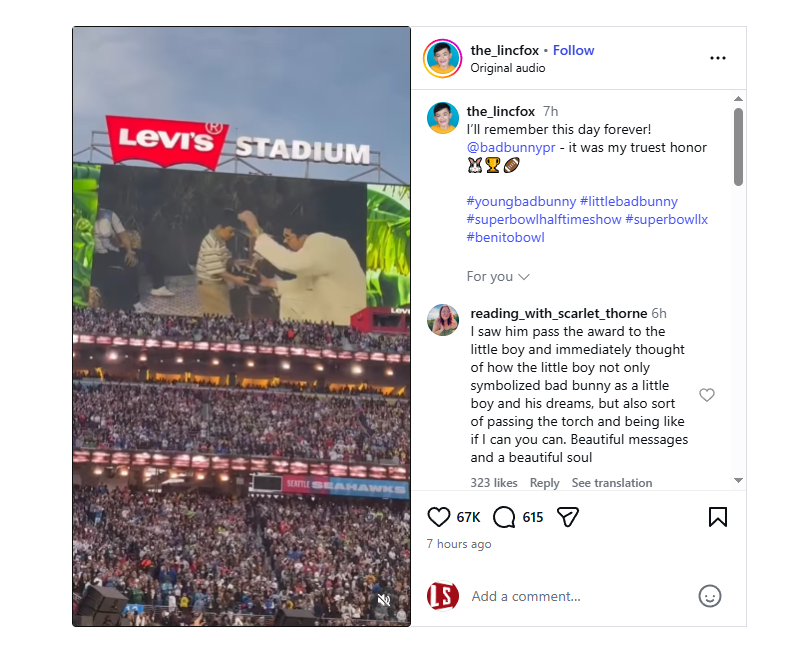Share post with paper plane icon
The width and height of the screenshot is (810, 659).
(x=567, y=516)
